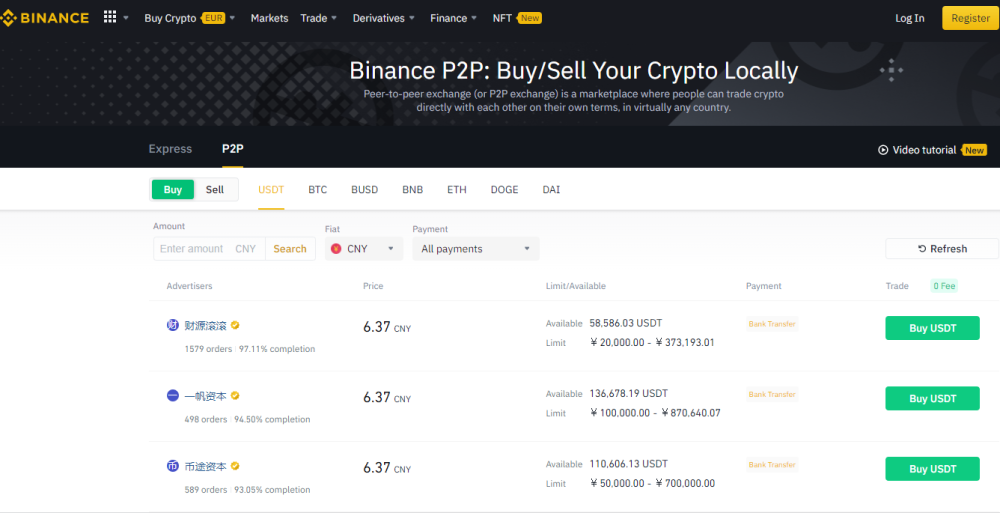Click the Limit/Available column header
Image resolution: width=1000 pixels, height=513 pixels.
coord(576,286)
